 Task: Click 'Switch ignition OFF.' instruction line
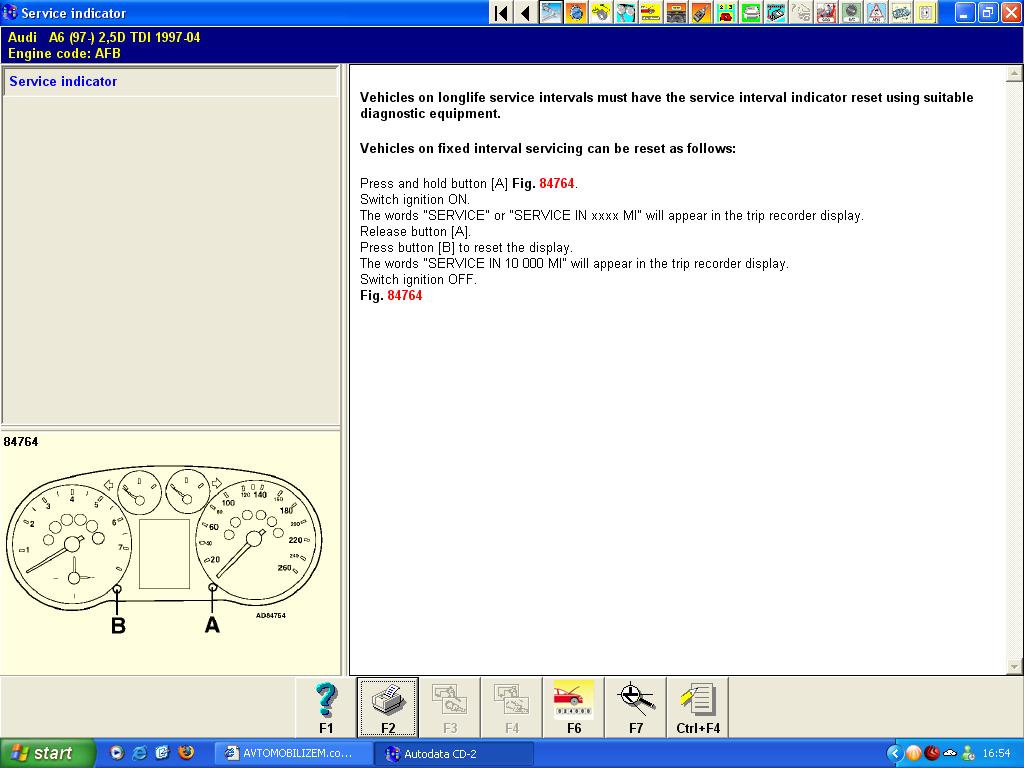pyautogui.click(x=419, y=280)
